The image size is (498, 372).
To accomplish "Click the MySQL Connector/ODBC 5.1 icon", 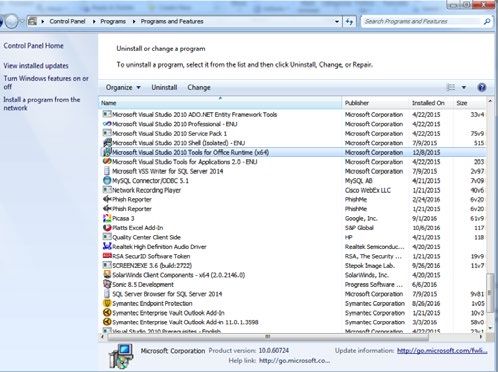I will [x=107, y=180].
